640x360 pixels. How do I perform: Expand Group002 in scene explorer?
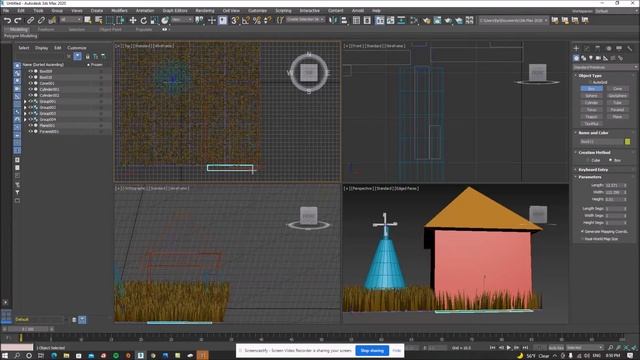tap(25, 108)
